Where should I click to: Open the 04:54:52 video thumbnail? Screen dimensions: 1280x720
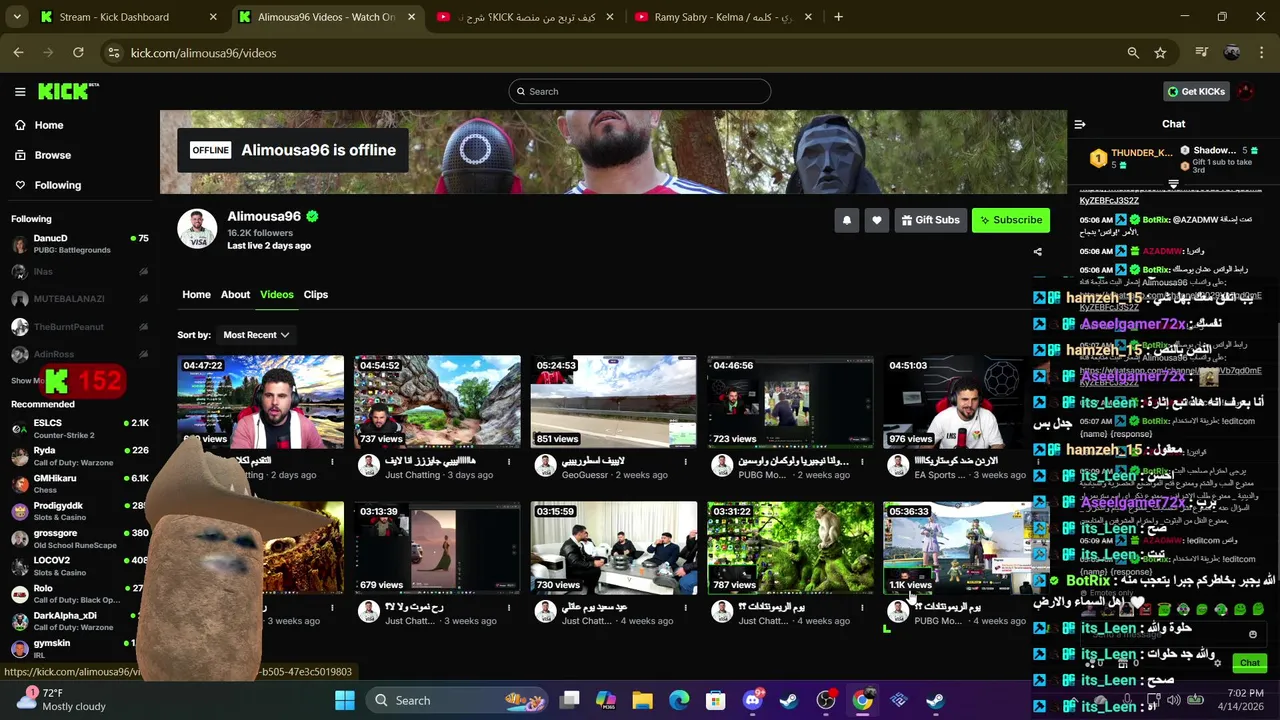click(x=437, y=401)
